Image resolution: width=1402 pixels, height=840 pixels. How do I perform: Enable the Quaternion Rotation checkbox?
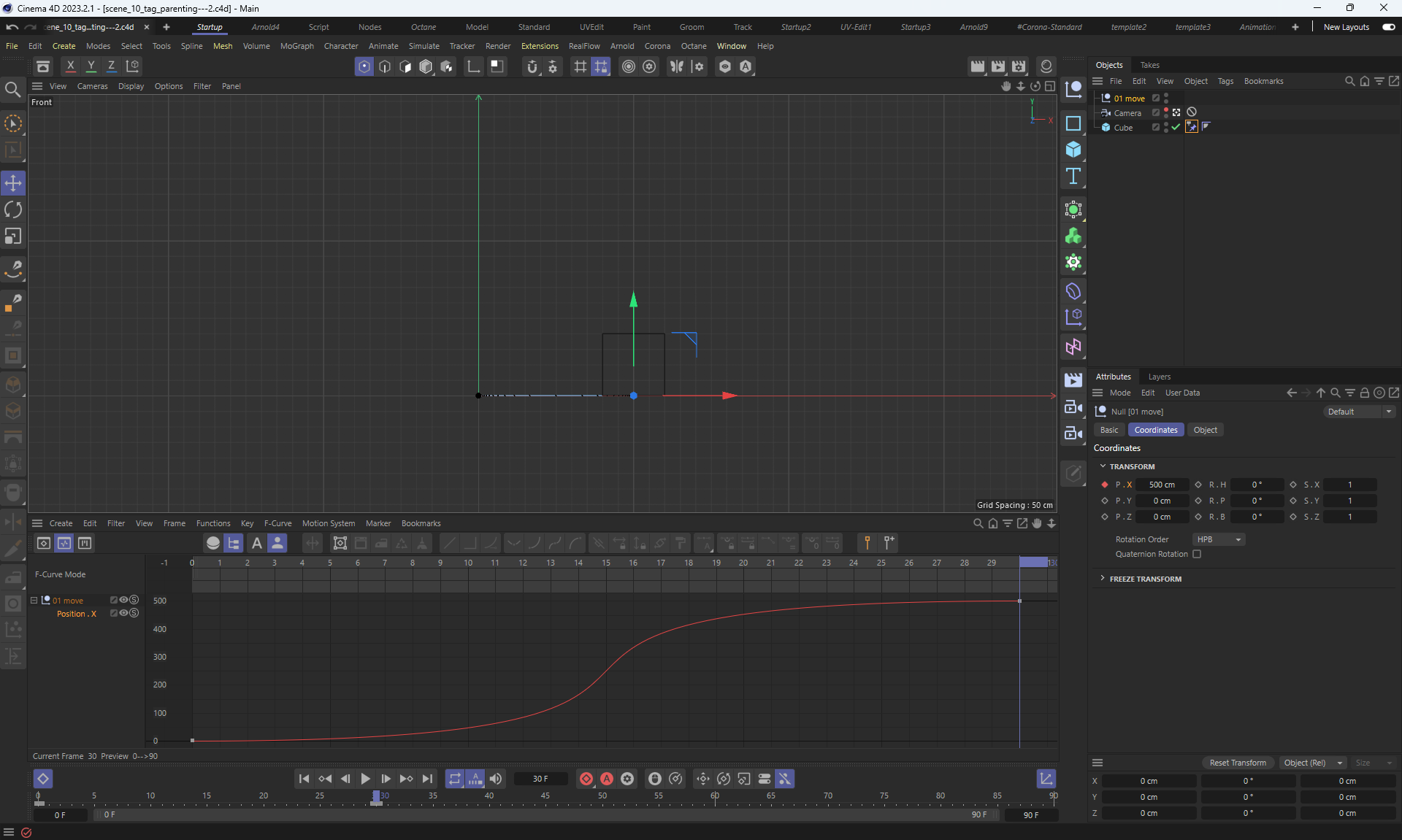pyautogui.click(x=1197, y=554)
